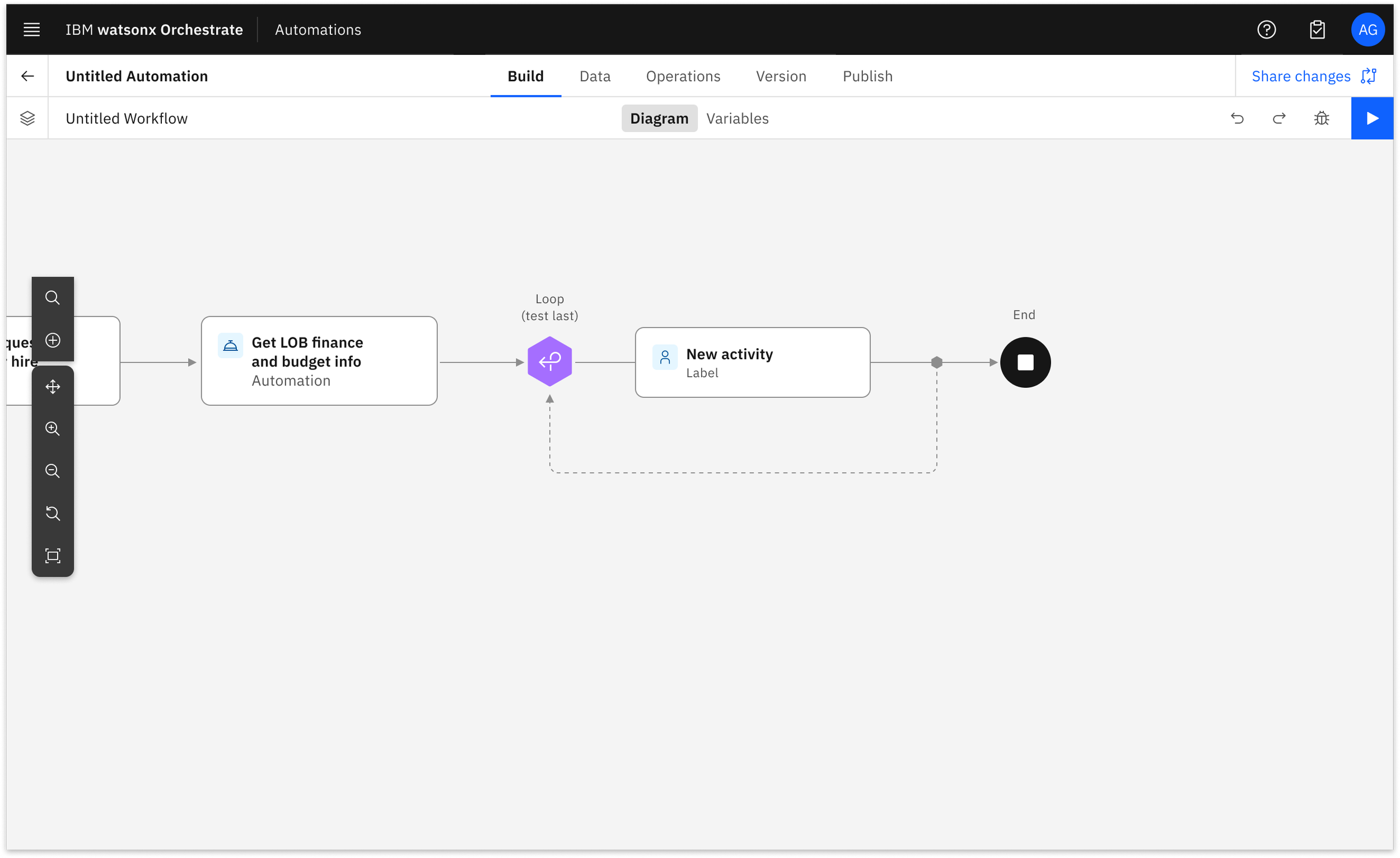The width and height of the screenshot is (1400, 858).
Task: Zoom in on the canvas
Action: (x=53, y=429)
